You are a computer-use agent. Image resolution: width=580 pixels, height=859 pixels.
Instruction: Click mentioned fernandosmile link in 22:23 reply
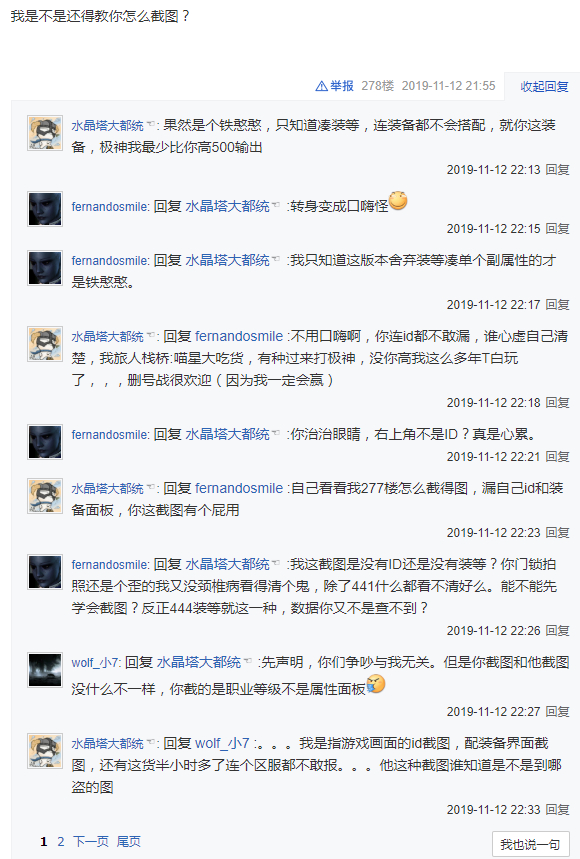click(239, 488)
